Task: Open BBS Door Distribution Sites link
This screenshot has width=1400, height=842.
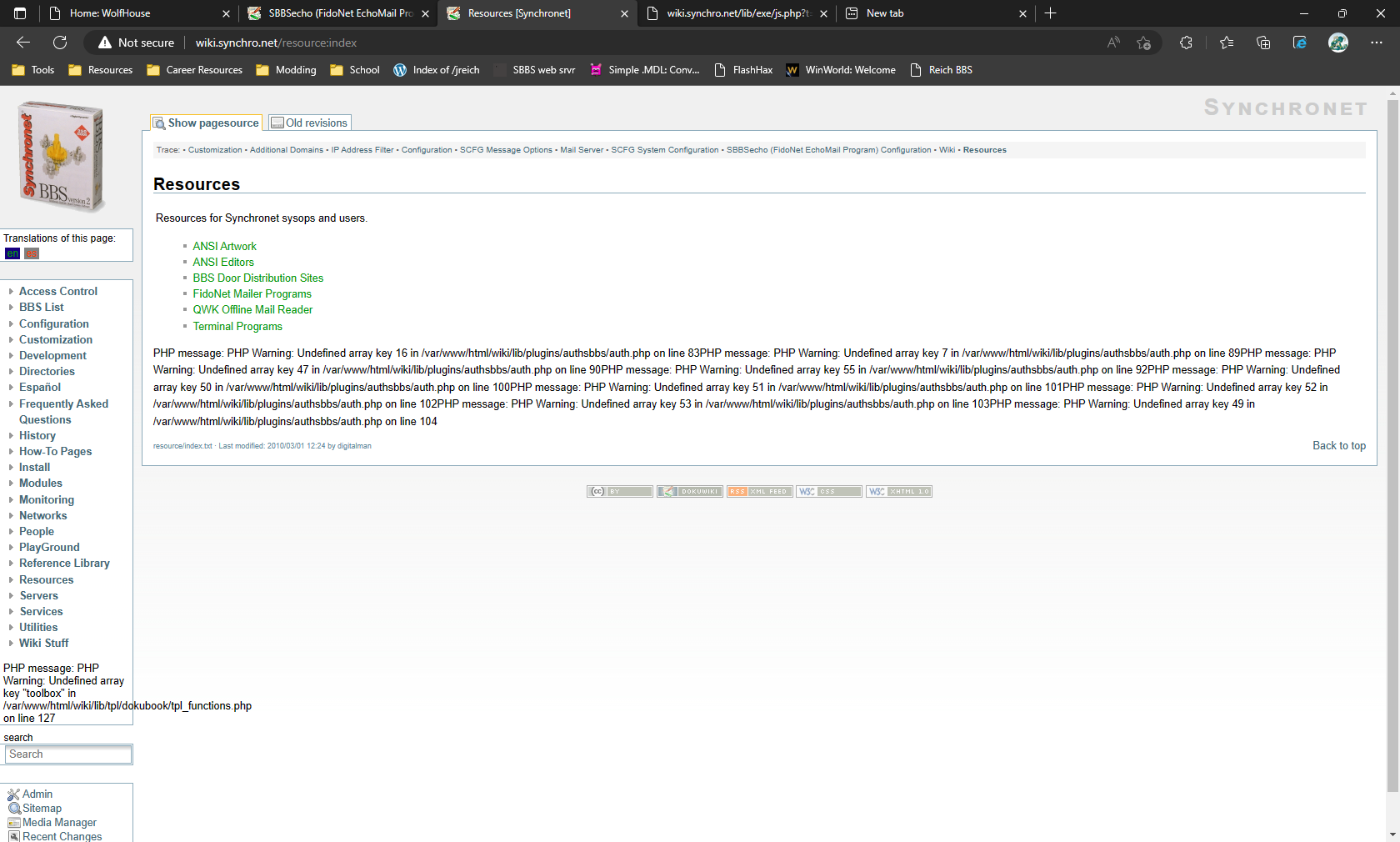Action: [257, 278]
